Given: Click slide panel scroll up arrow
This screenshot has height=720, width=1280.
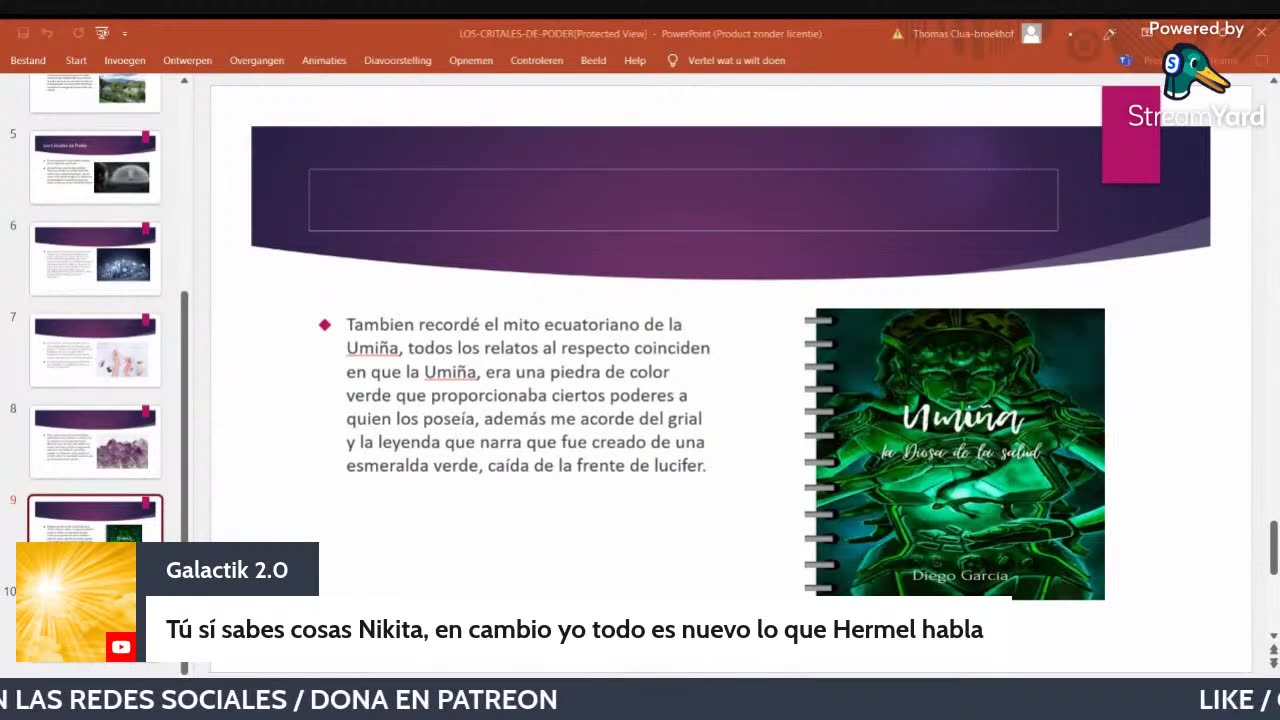Looking at the screenshot, I should click(x=184, y=80).
